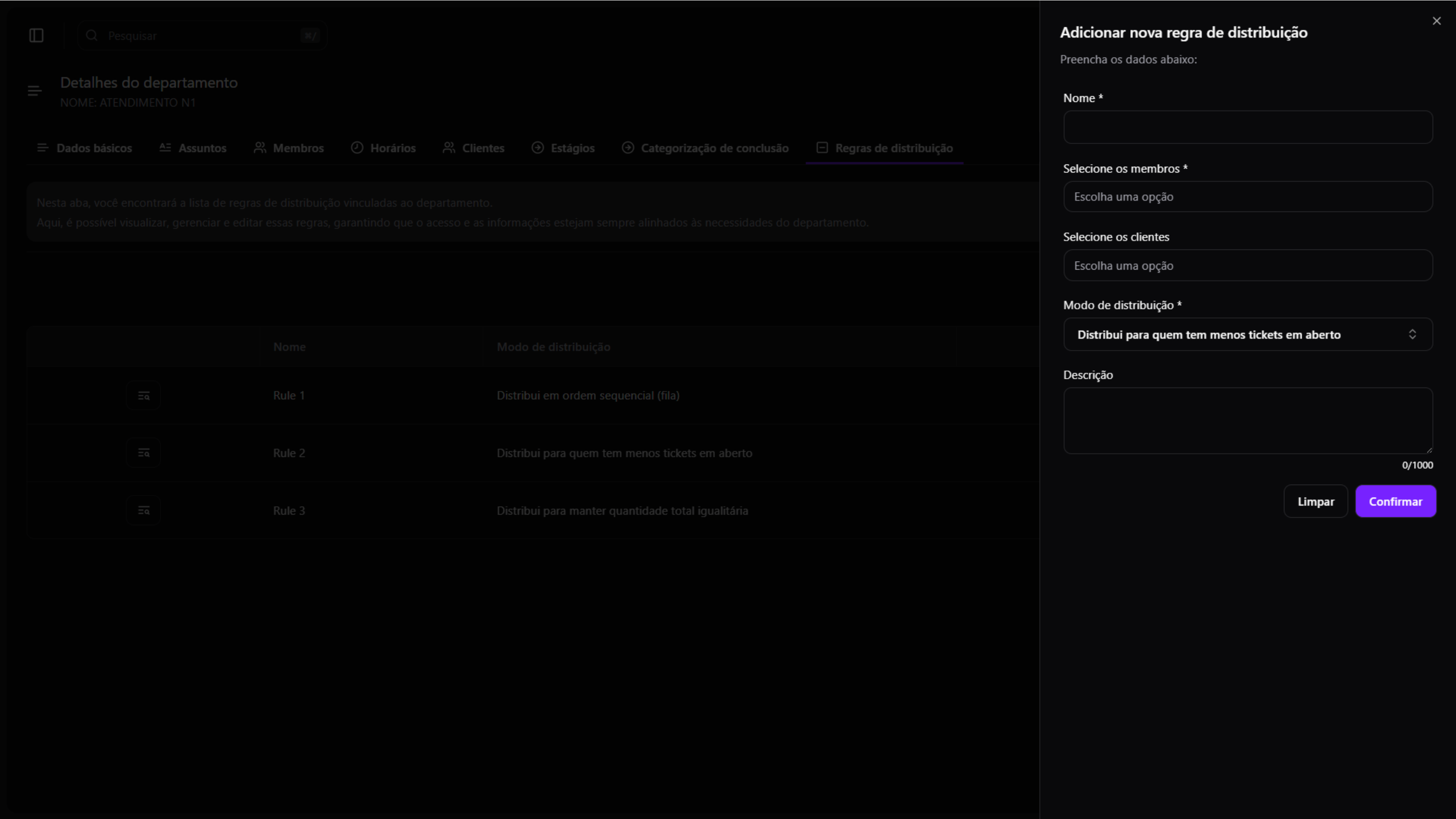Open the Selecione os clientes dropdown
The width and height of the screenshot is (1456, 819).
pyautogui.click(x=1247, y=266)
